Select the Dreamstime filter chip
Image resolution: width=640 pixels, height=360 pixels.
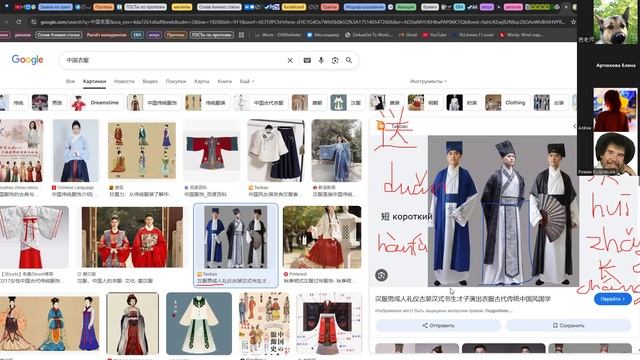pyautogui.click(x=96, y=103)
